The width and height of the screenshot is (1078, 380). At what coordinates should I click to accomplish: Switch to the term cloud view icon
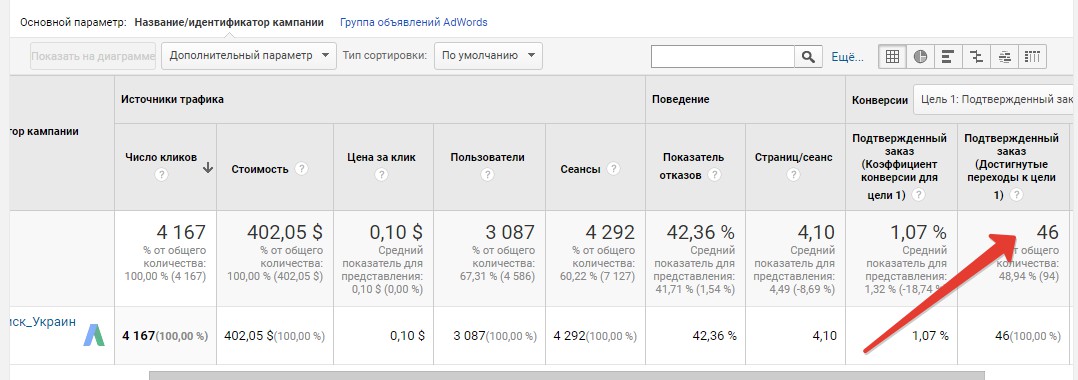click(1004, 57)
